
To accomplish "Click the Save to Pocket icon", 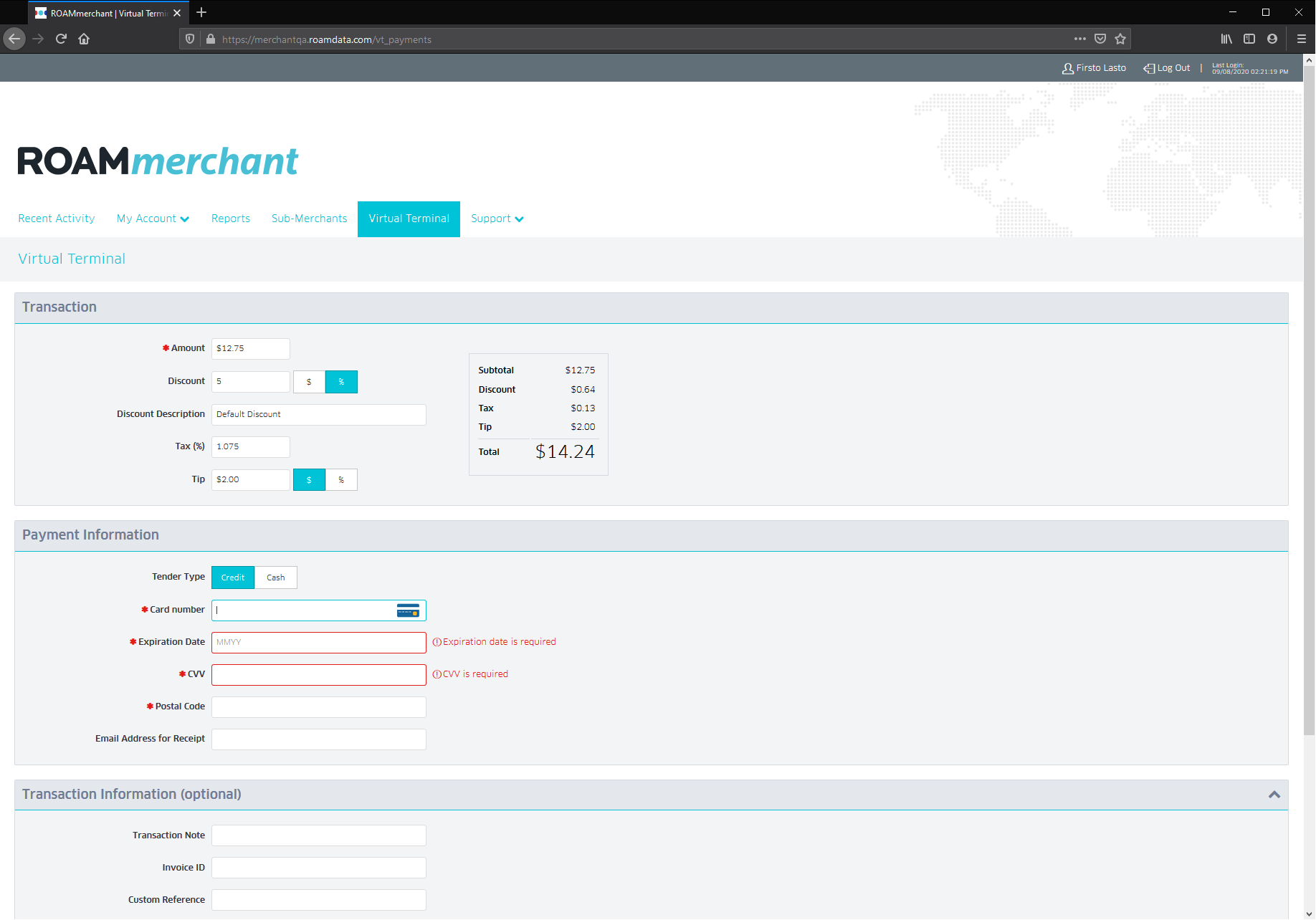I will tap(1100, 39).
